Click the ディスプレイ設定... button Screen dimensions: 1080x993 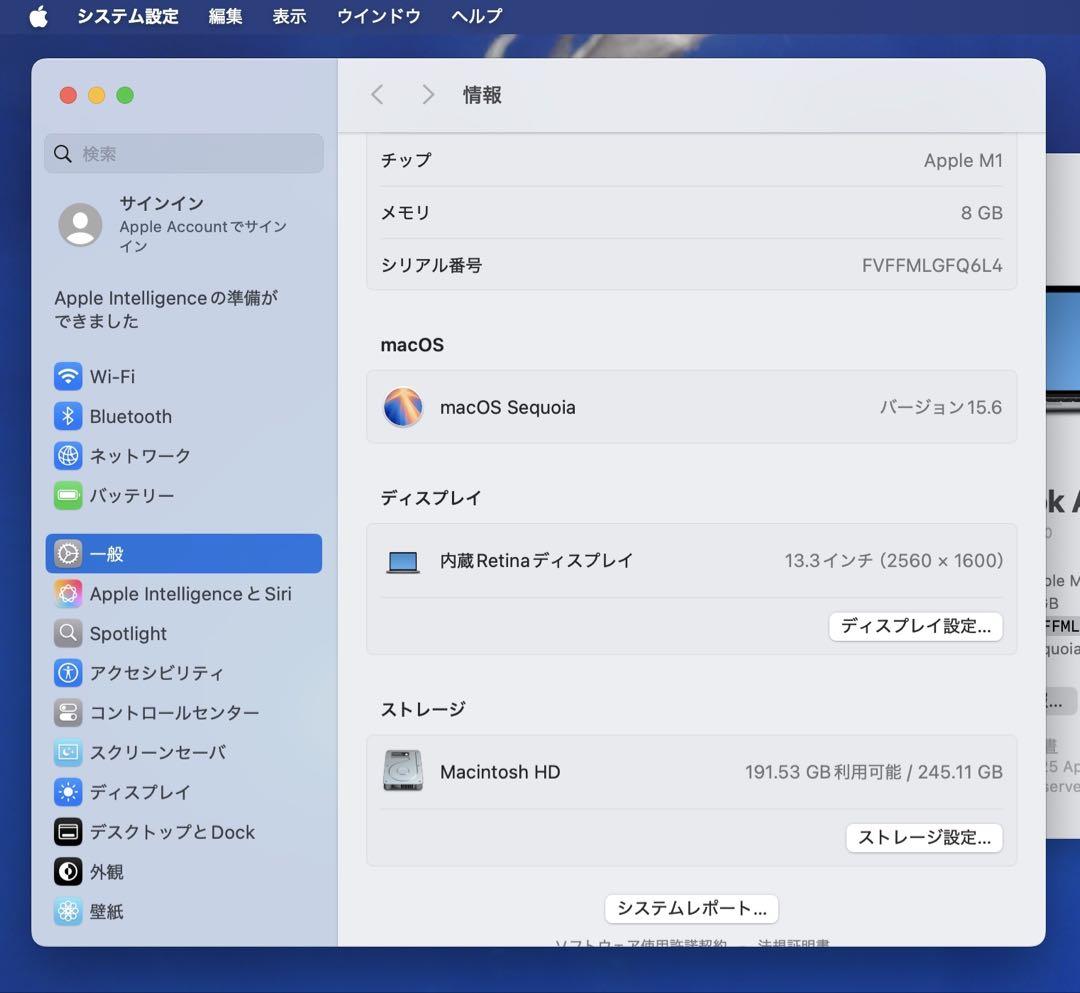click(x=915, y=626)
